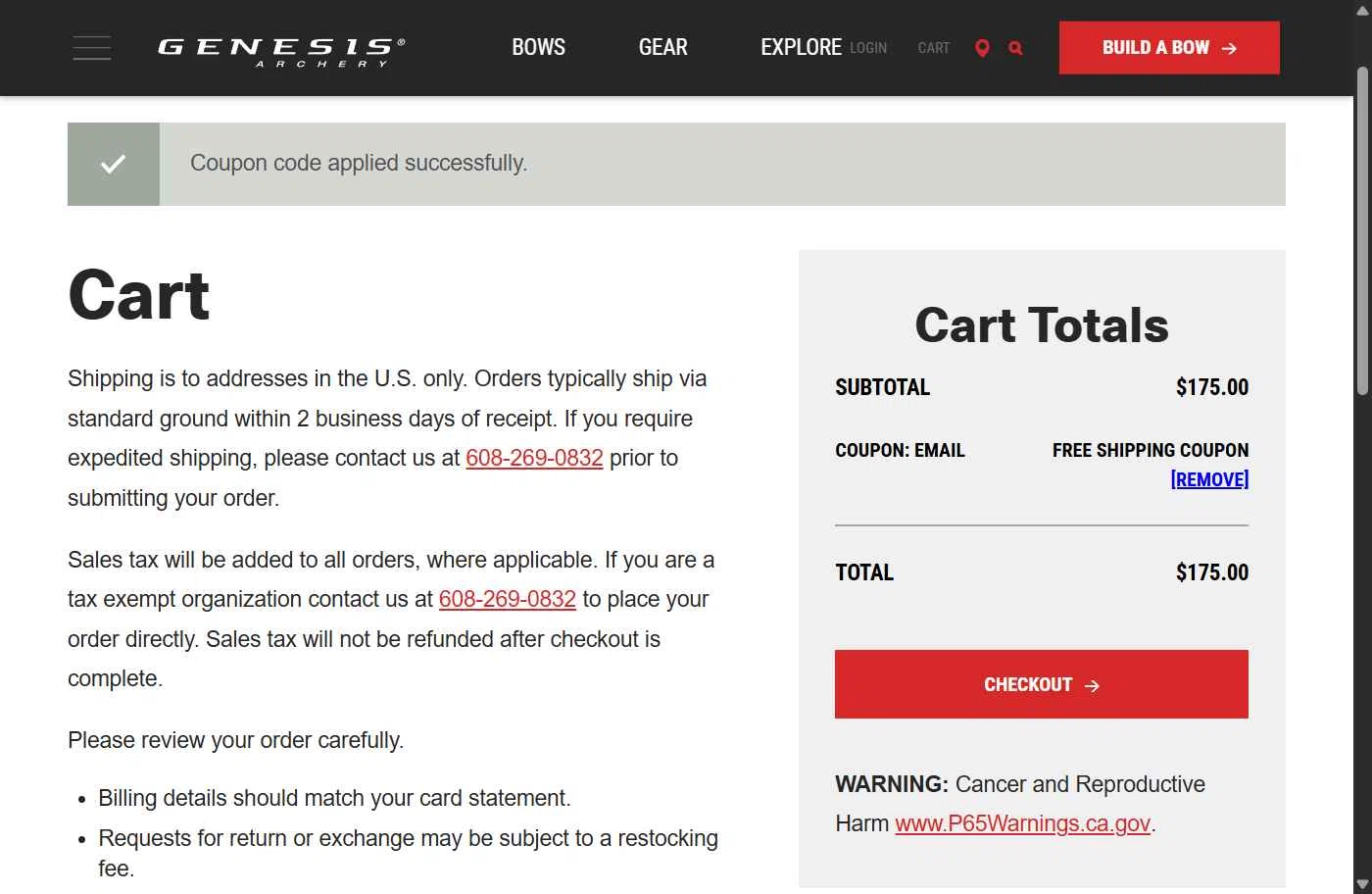This screenshot has width=1372, height=894.
Task: Click the success checkmark icon in the coupon notice
Action: point(114,164)
